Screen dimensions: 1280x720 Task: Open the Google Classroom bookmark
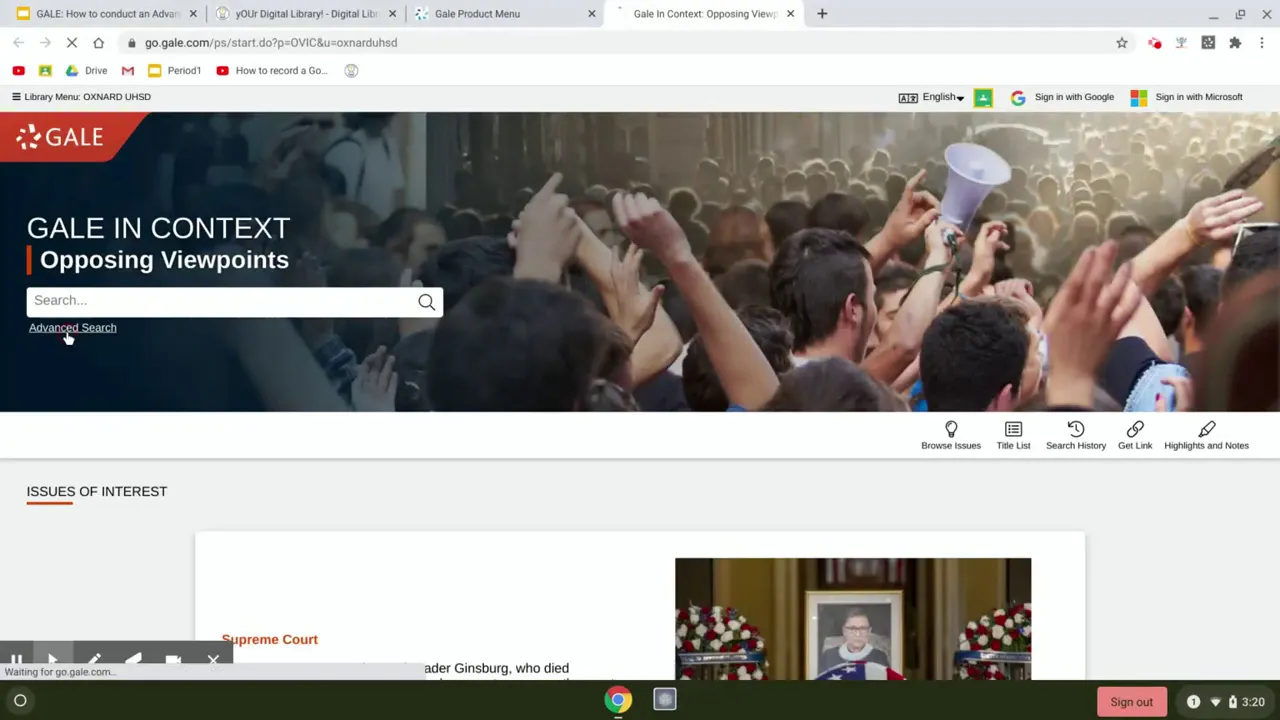click(x=45, y=71)
